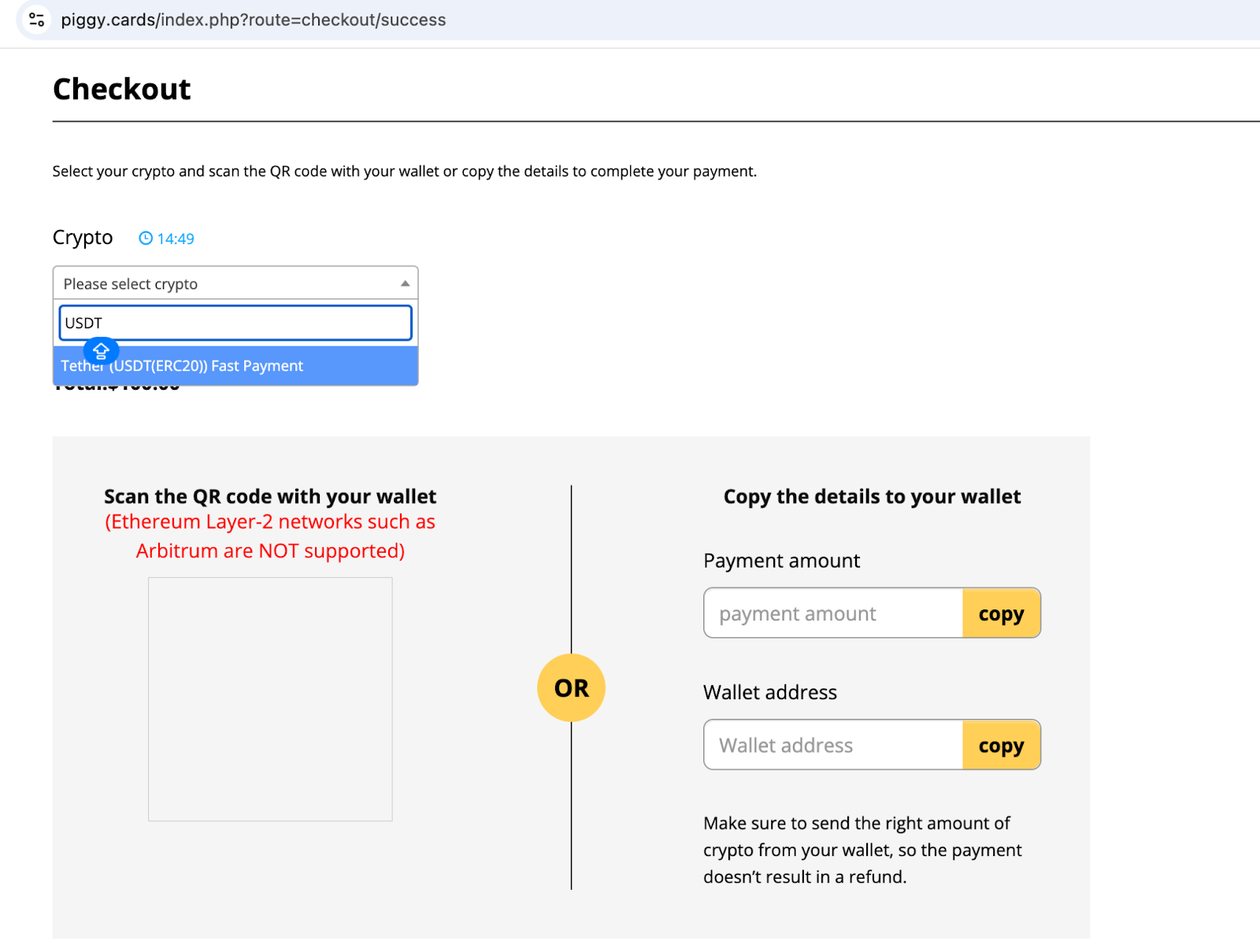The height and width of the screenshot is (952, 1260).
Task: Copy the payment amount
Action: (x=1001, y=613)
